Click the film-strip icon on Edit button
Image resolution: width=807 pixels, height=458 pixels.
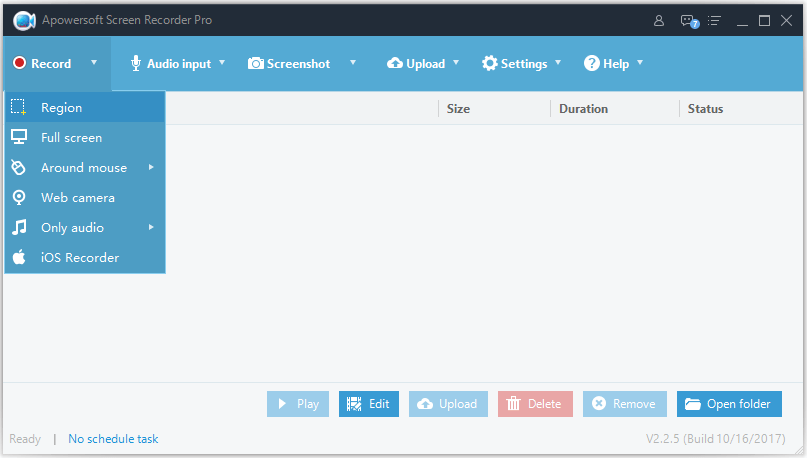354,404
